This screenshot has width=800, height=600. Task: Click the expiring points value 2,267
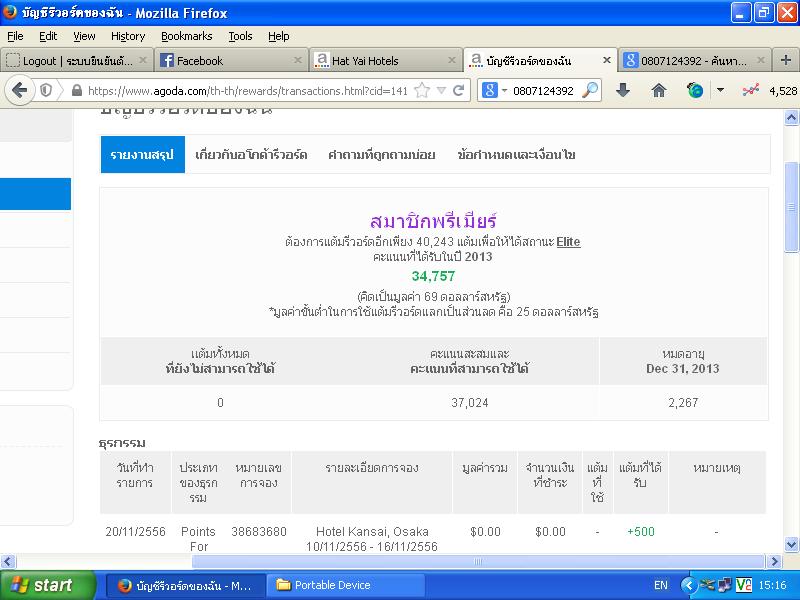pyautogui.click(x=683, y=403)
